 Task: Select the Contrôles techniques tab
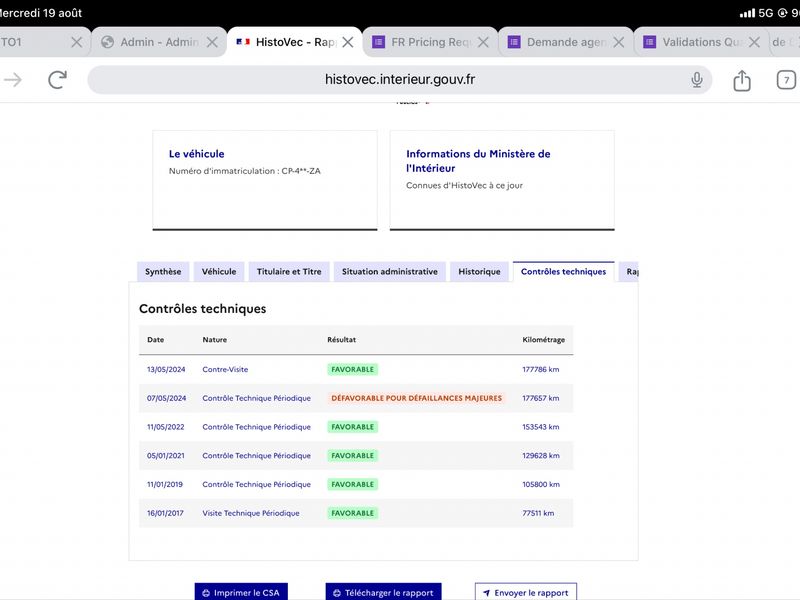[x=563, y=272]
